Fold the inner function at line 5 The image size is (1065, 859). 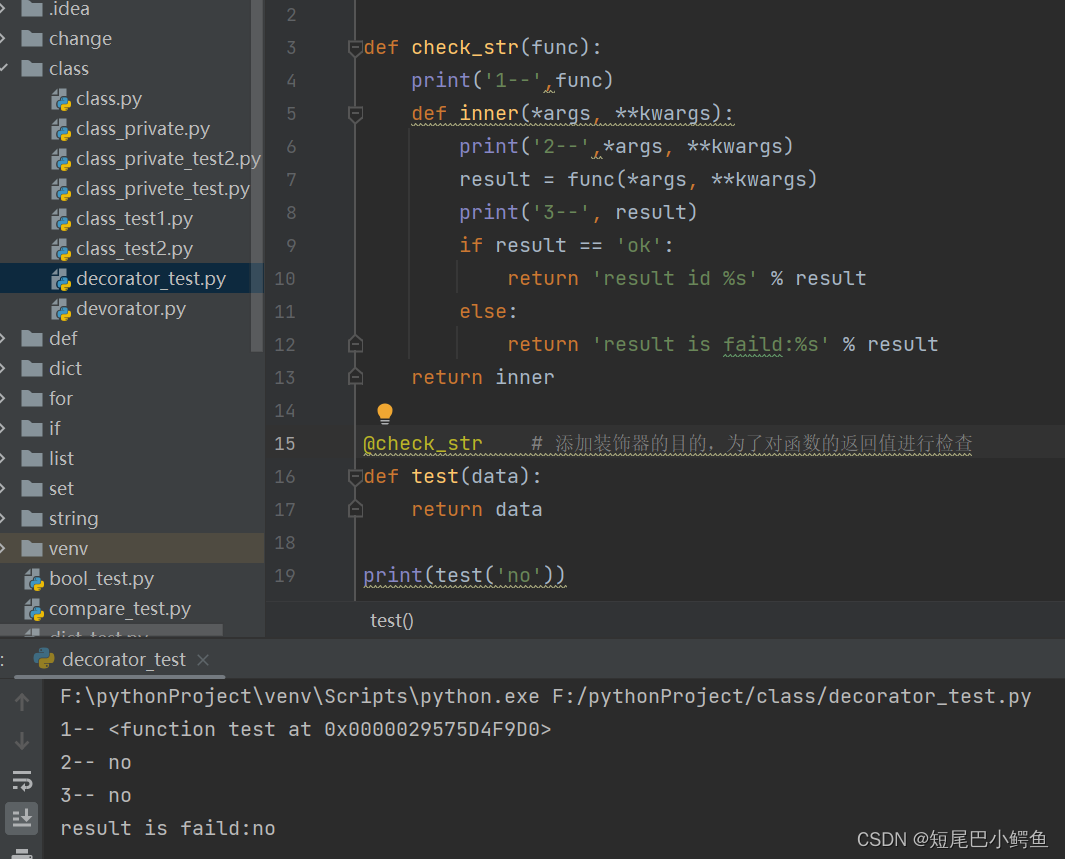pos(355,113)
